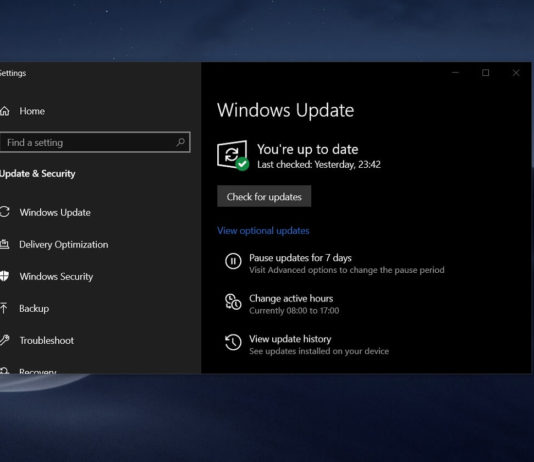Click the pause circle icon
The height and width of the screenshot is (462, 534).
(x=233, y=261)
